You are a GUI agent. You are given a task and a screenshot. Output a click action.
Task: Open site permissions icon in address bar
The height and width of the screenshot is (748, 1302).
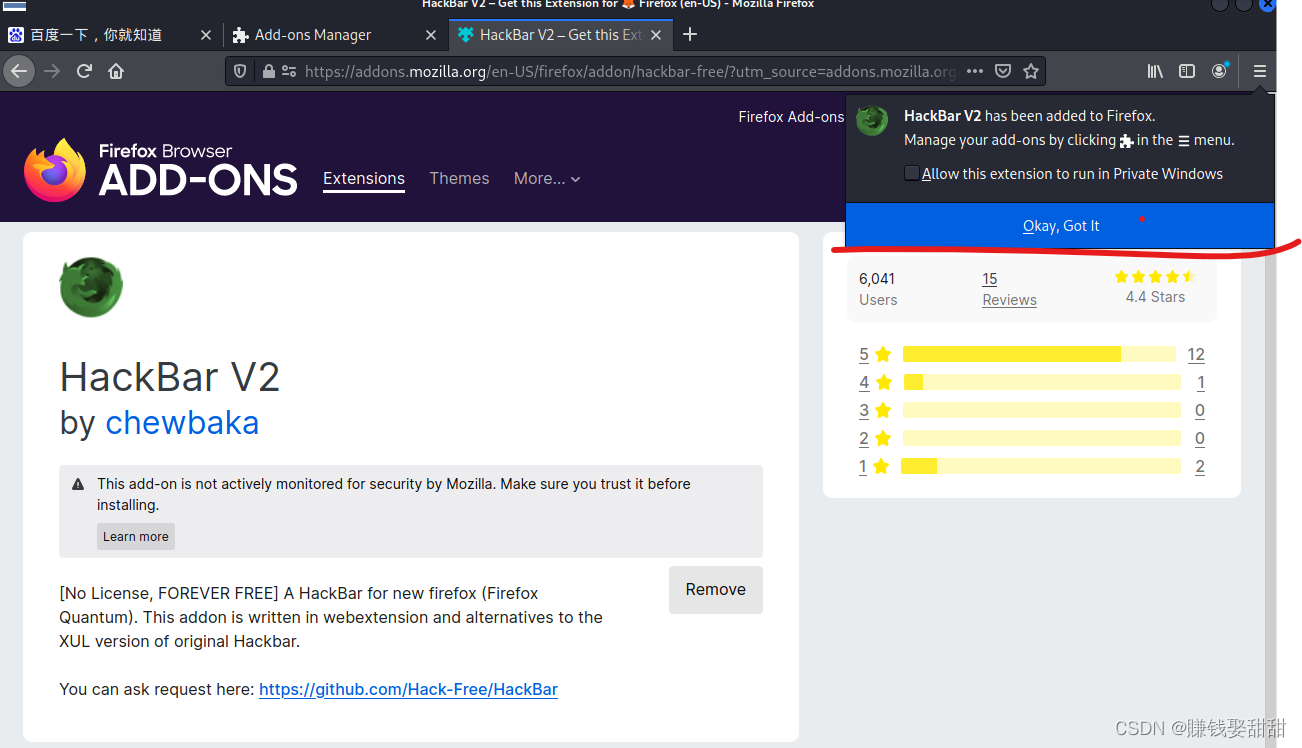289,71
